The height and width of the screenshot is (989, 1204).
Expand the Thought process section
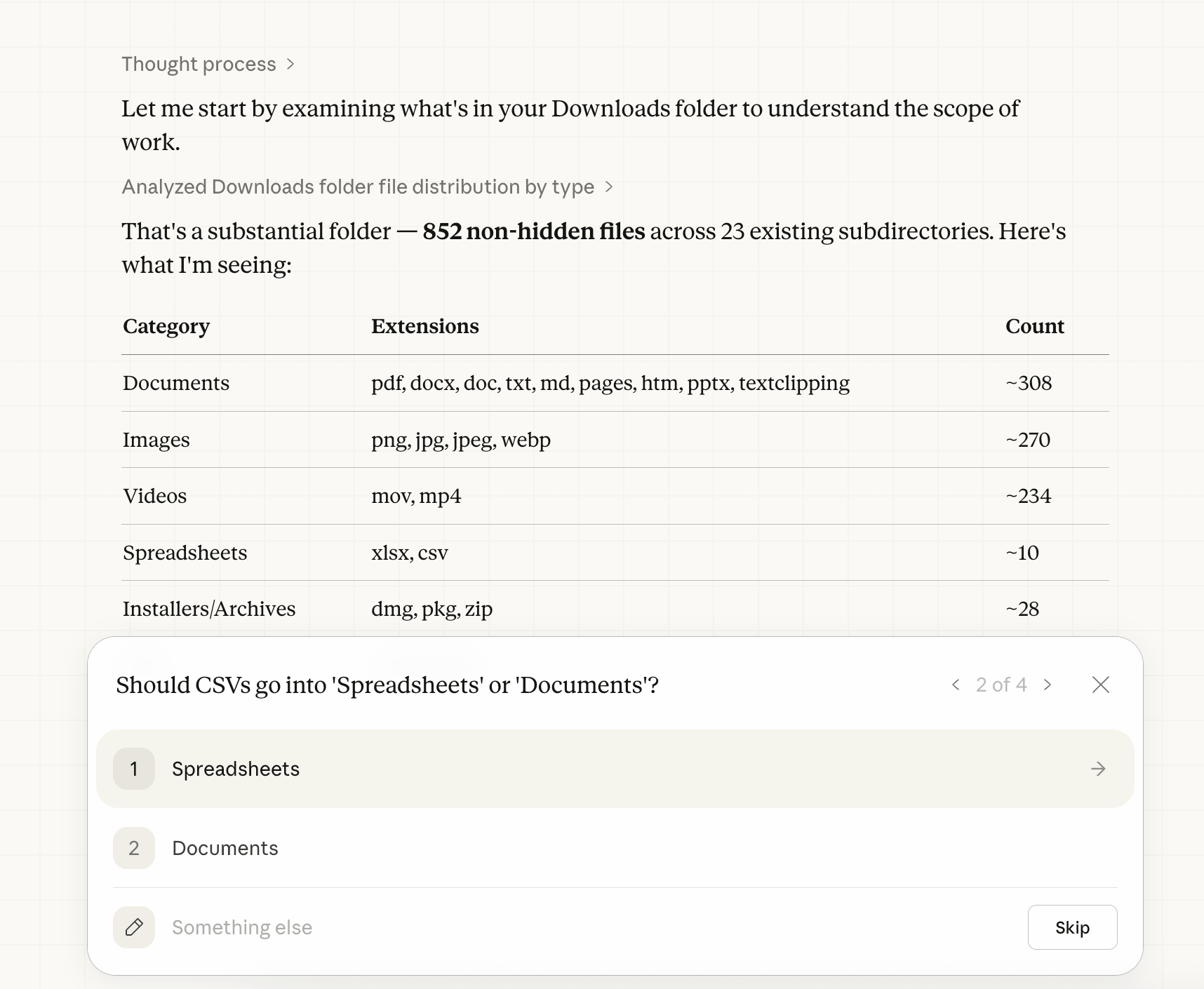click(x=199, y=65)
